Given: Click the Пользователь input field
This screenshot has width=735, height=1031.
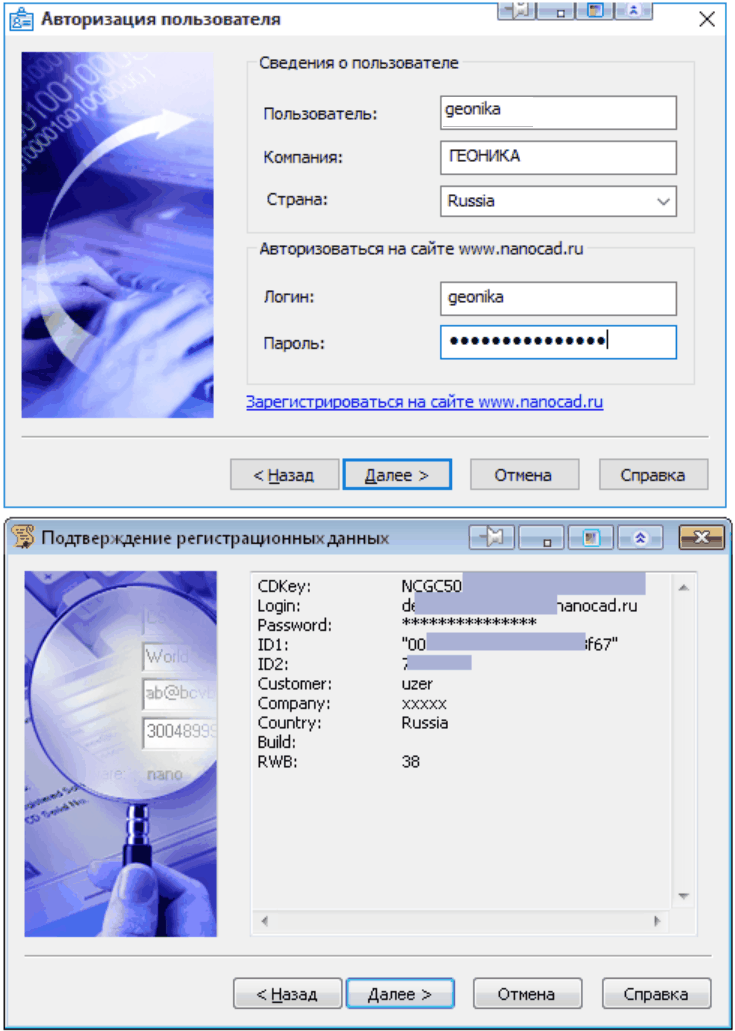Looking at the screenshot, I should 558,112.
